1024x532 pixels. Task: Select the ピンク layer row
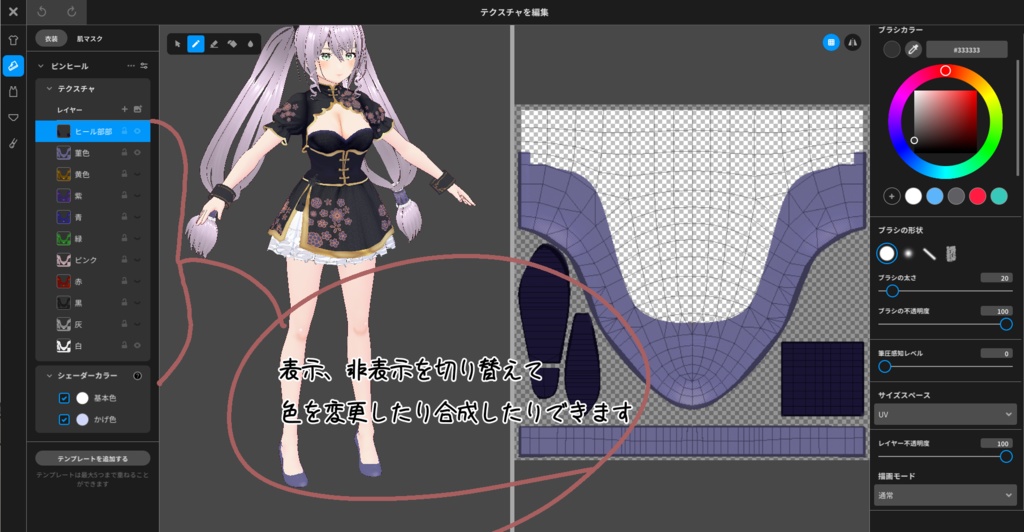(93, 260)
